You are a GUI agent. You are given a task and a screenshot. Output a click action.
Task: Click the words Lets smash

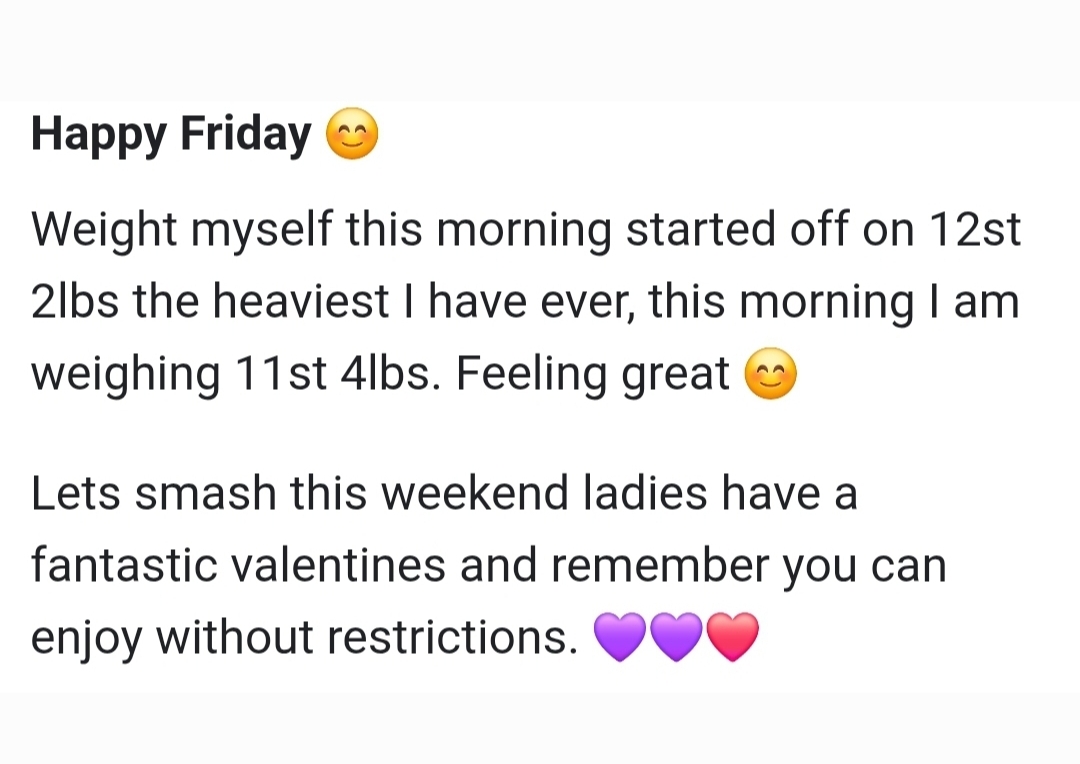(153, 494)
